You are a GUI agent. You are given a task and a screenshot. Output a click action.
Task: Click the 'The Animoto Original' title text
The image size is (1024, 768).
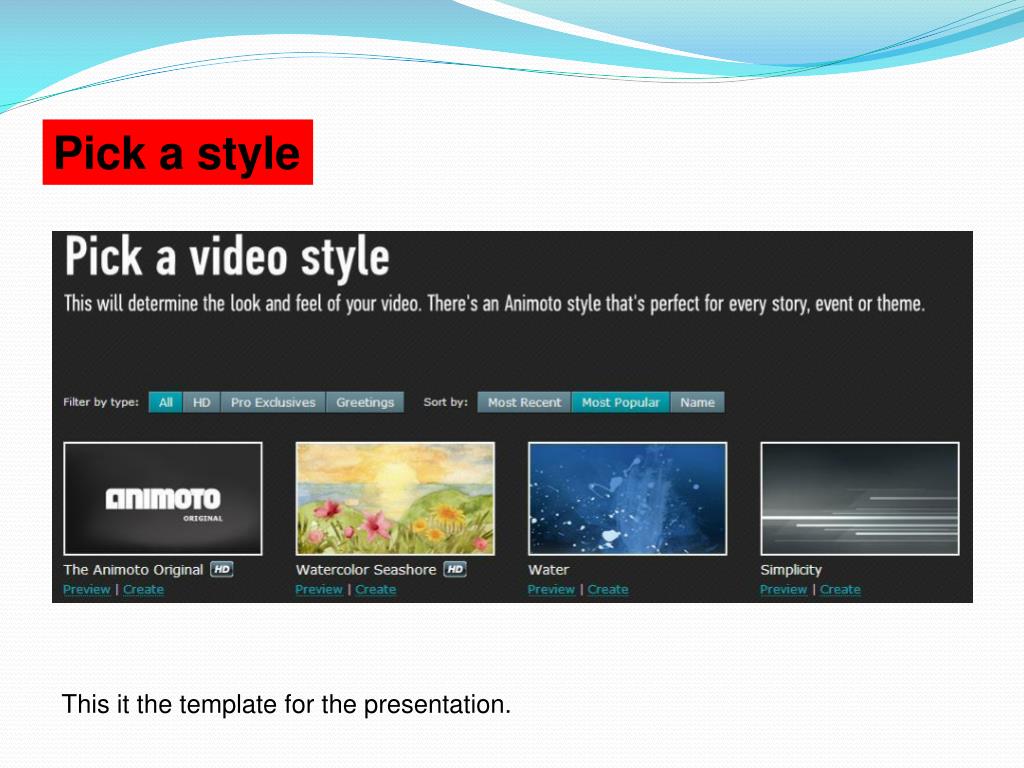(133, 569)
